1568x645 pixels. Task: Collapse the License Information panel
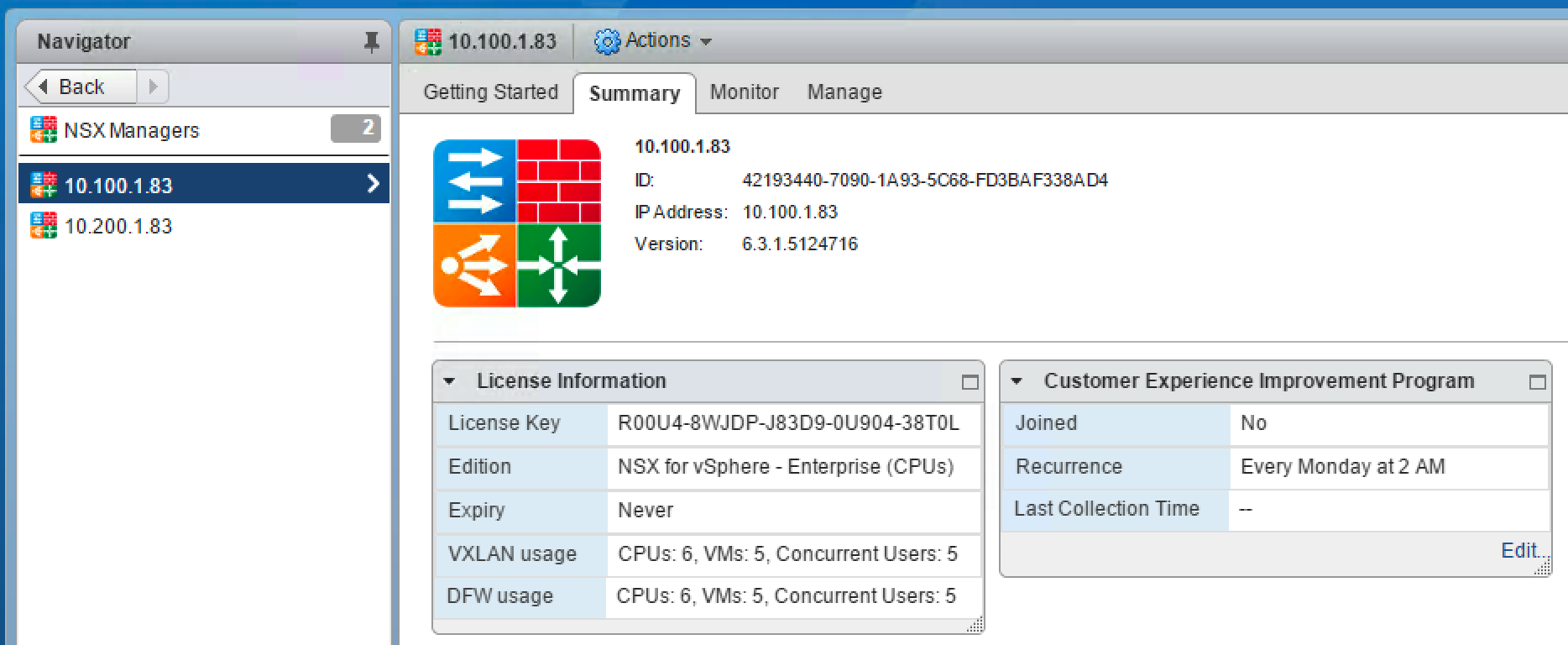pos(450,381)
